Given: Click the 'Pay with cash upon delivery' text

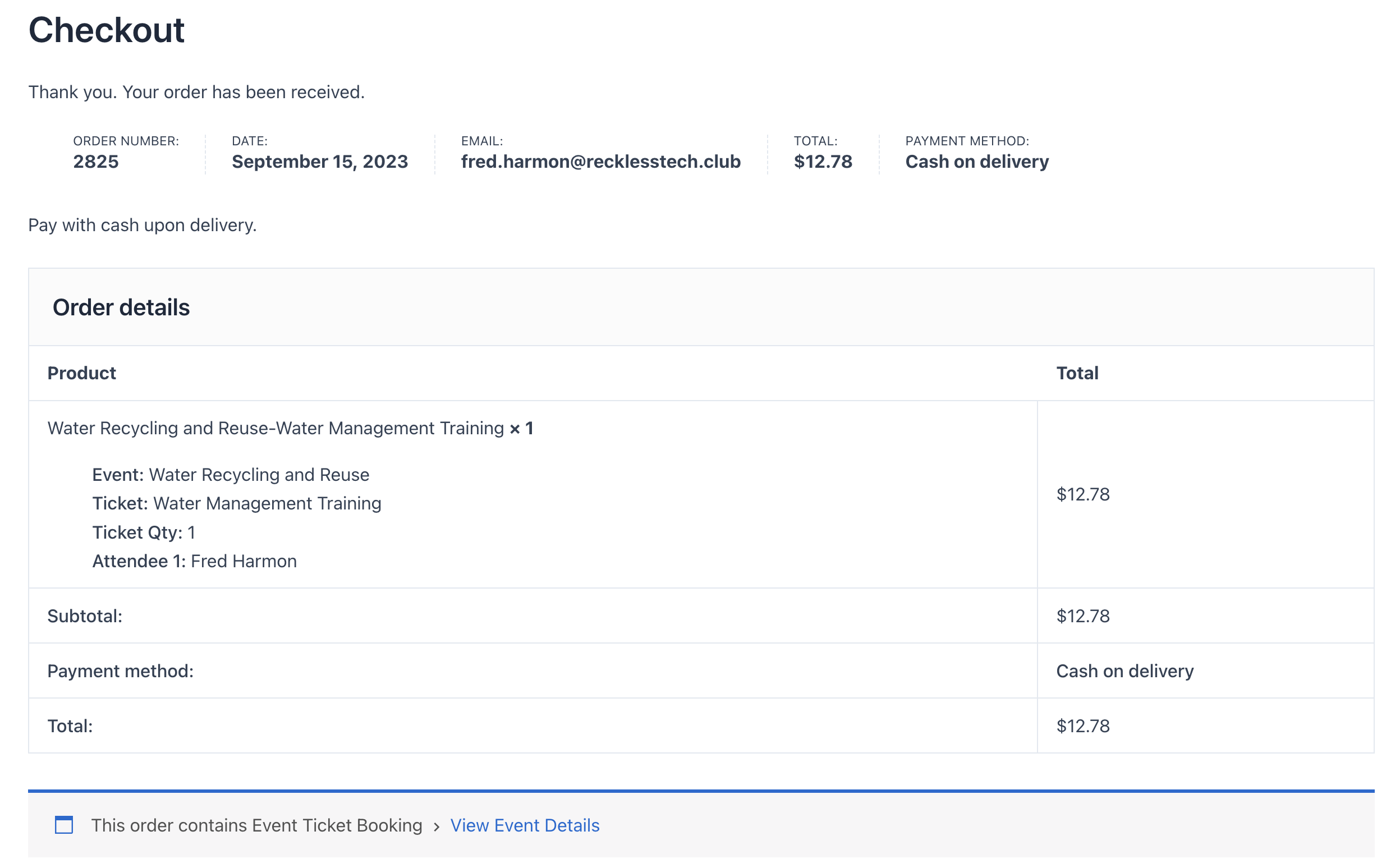Looking at the screenshot, I should 143,225.
